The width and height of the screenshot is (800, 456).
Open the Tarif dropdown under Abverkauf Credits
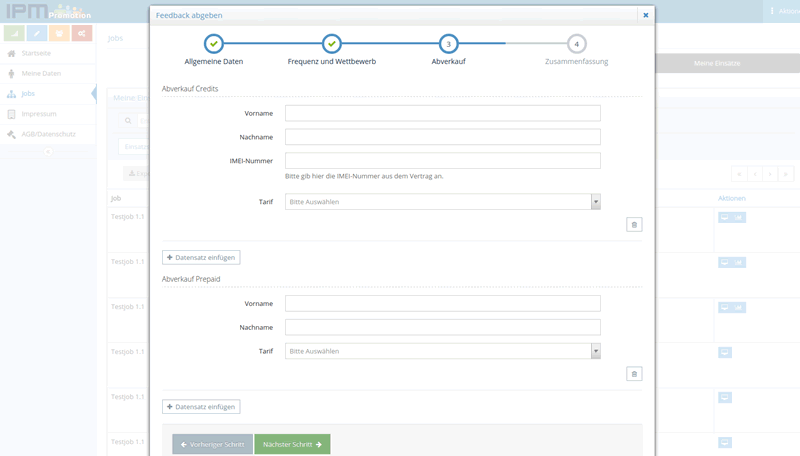coord(442,202)
